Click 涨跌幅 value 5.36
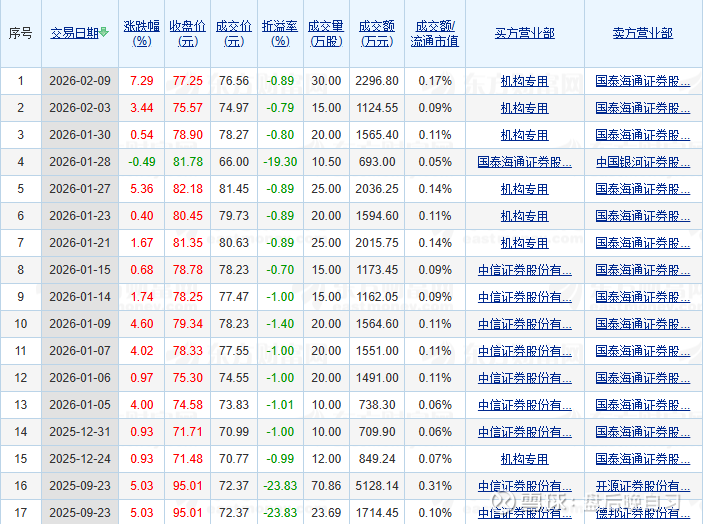 click(x=142, y=189)
